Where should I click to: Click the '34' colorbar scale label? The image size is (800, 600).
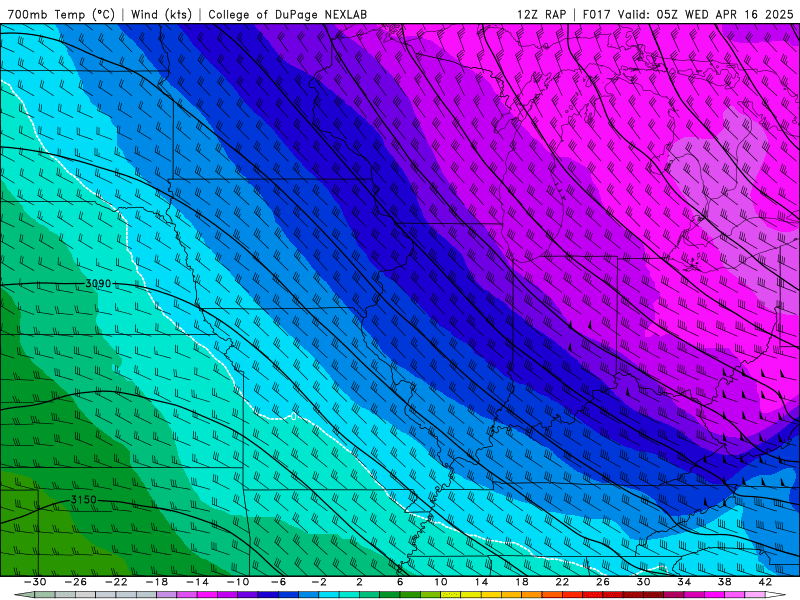(x=684, y=582)
